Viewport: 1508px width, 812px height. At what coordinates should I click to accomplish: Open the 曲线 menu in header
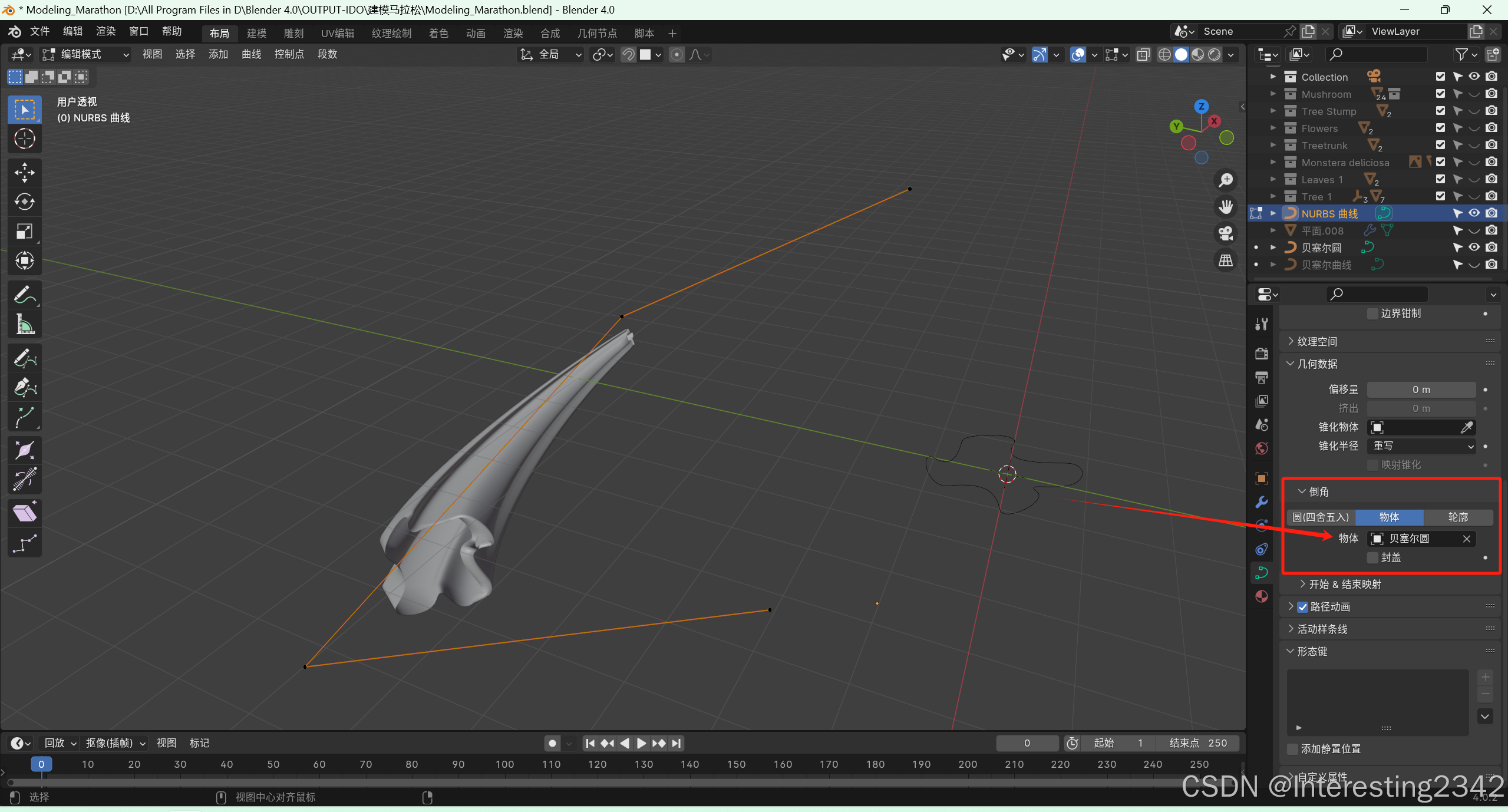[251, 54]
